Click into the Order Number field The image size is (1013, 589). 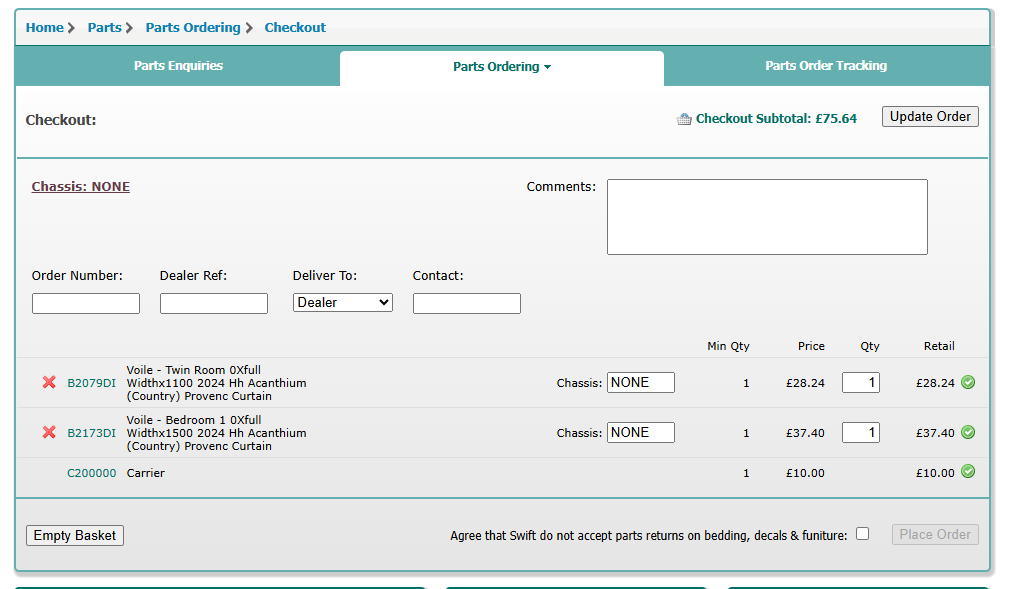pos(86,303)
